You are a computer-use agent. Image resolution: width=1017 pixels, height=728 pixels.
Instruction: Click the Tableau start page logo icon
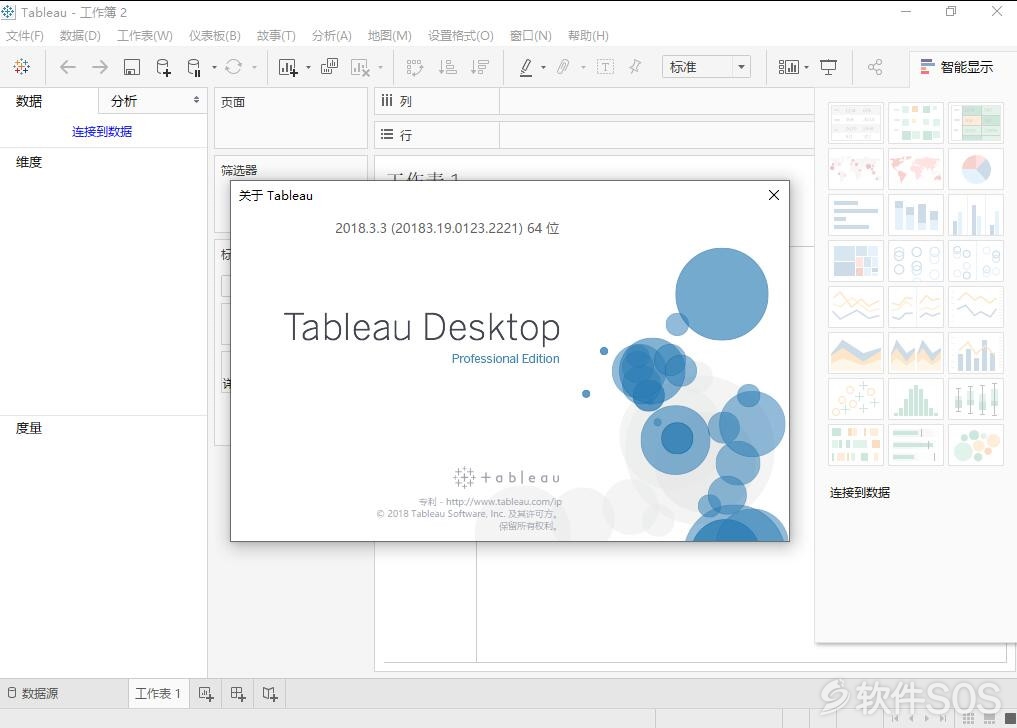tap(21, 66)
